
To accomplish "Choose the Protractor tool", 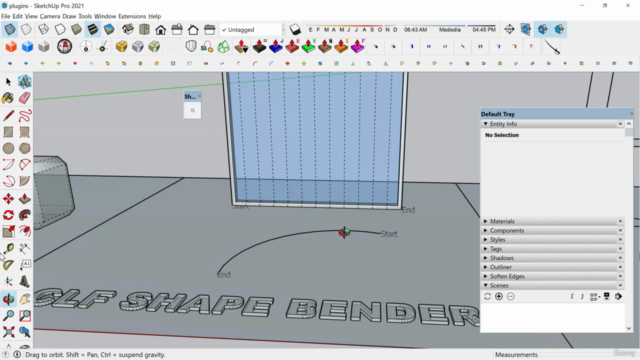I will (x=8, y=265).
